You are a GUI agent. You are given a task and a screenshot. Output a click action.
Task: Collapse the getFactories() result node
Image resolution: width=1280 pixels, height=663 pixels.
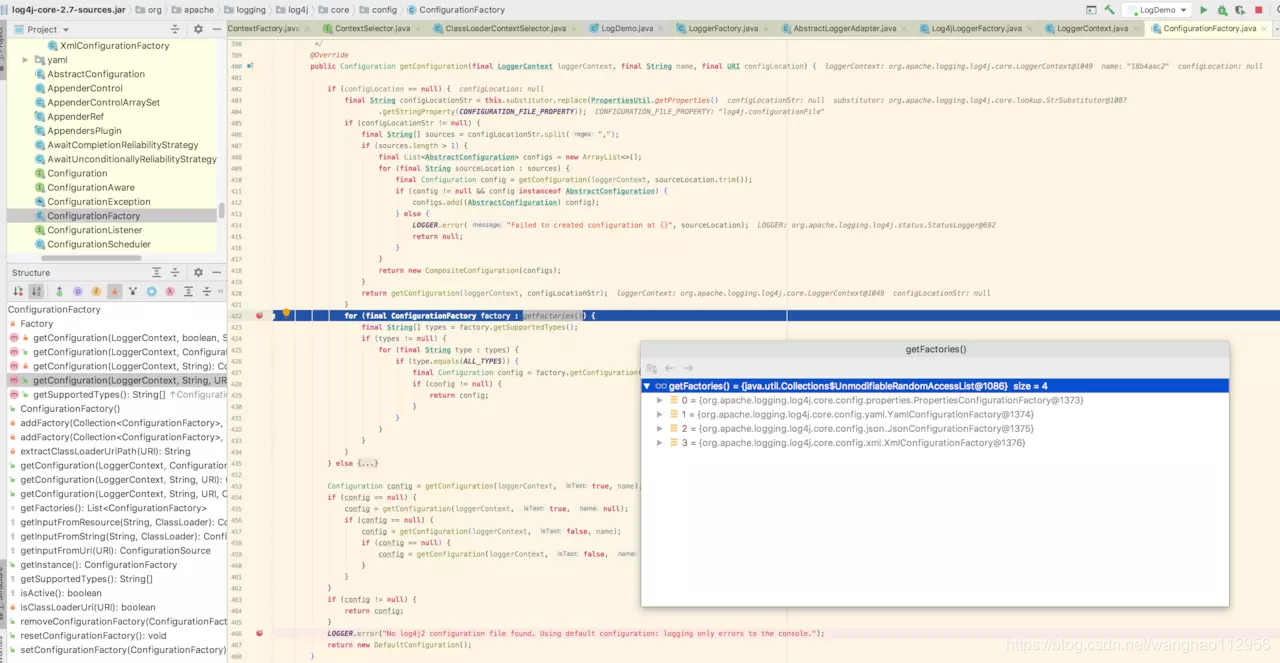[x=647, y=386]
